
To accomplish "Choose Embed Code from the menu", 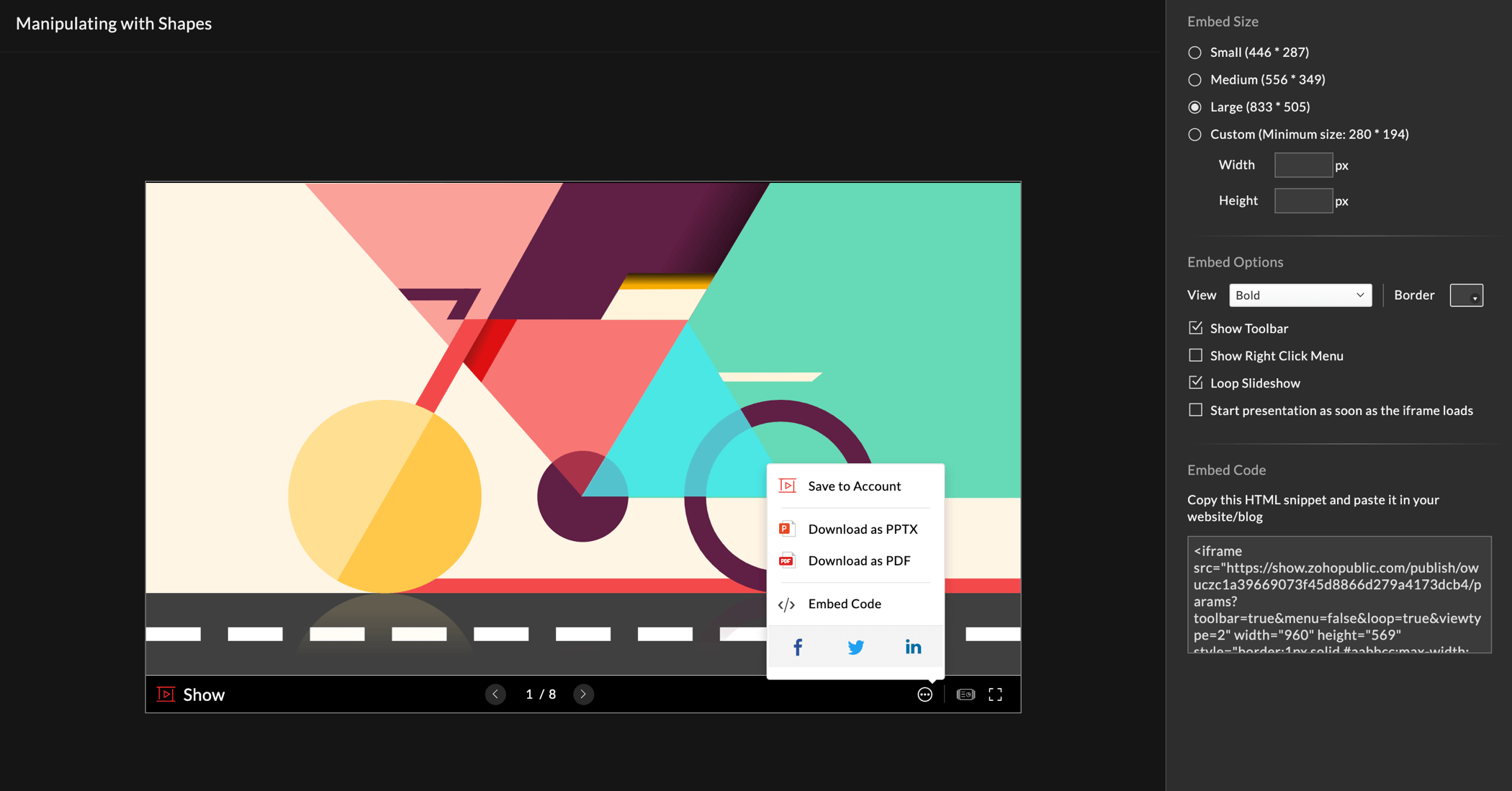I will (845, 604).
